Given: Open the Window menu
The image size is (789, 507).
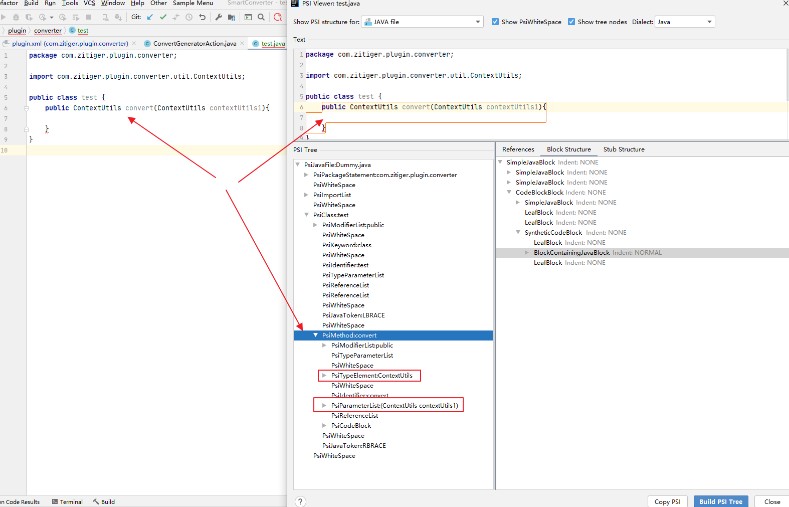Looking at the screenshot, I should 113,3.
